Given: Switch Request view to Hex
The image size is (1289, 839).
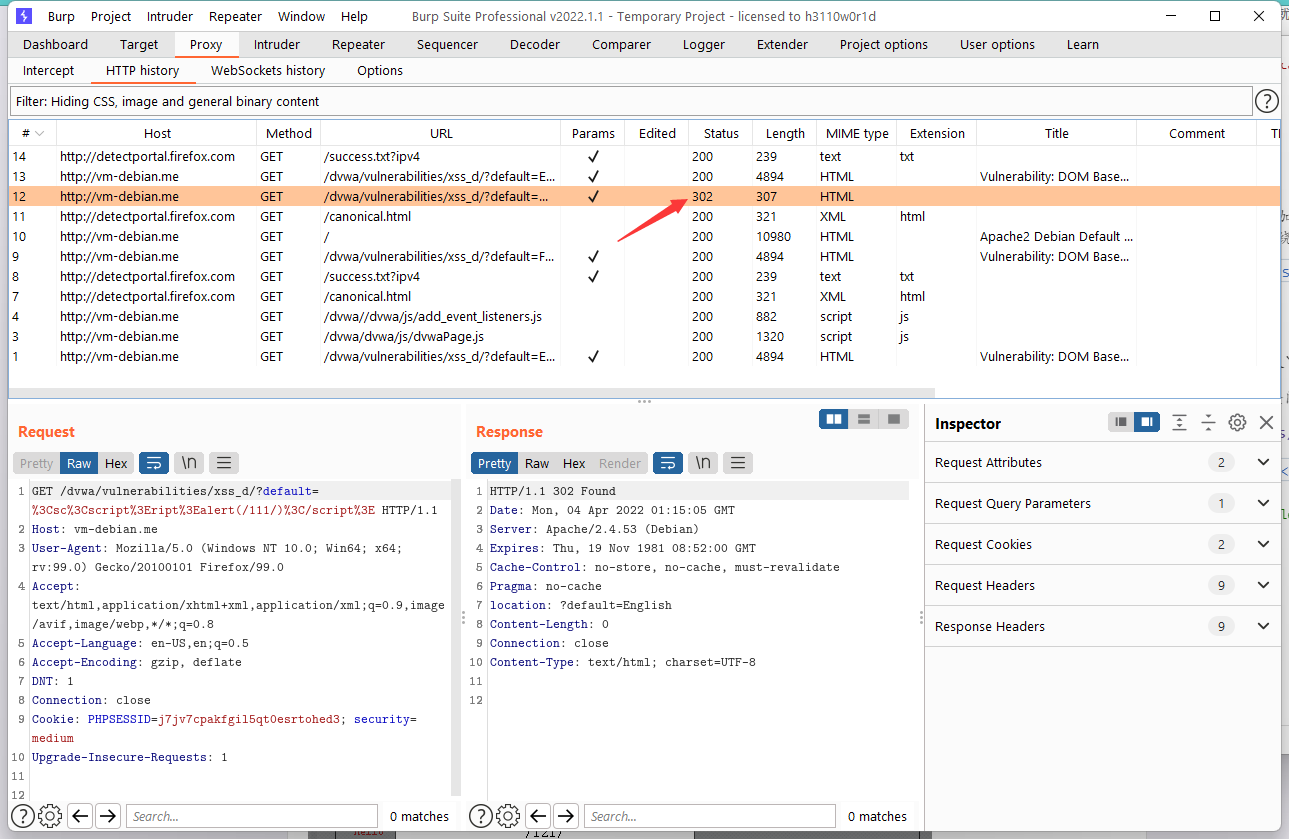Looking at the screenshot, I should coord(117,463).
